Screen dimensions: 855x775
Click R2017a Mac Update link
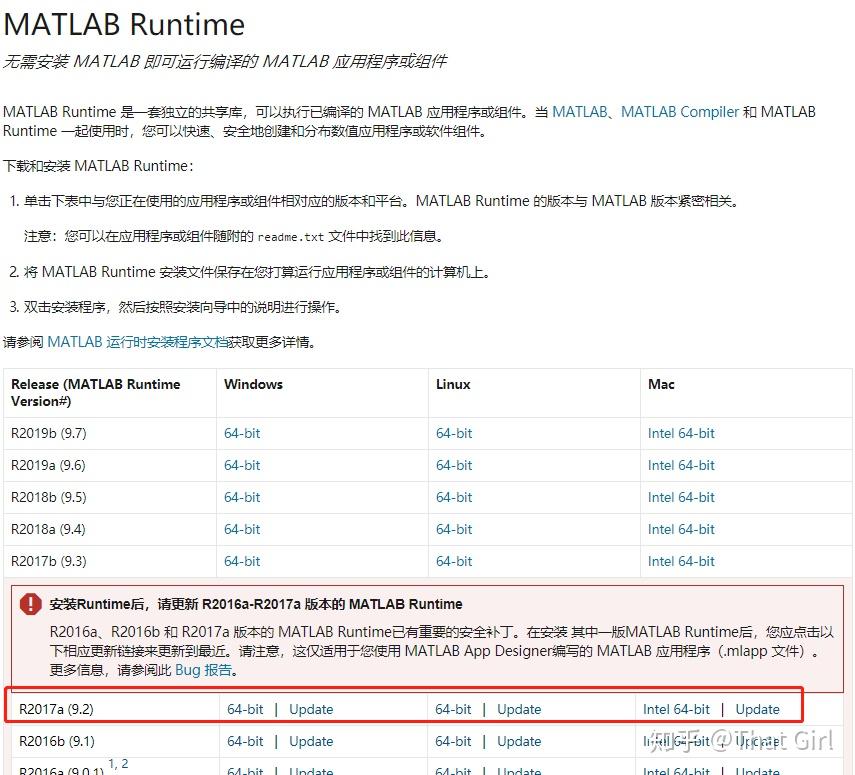(757, 710)
